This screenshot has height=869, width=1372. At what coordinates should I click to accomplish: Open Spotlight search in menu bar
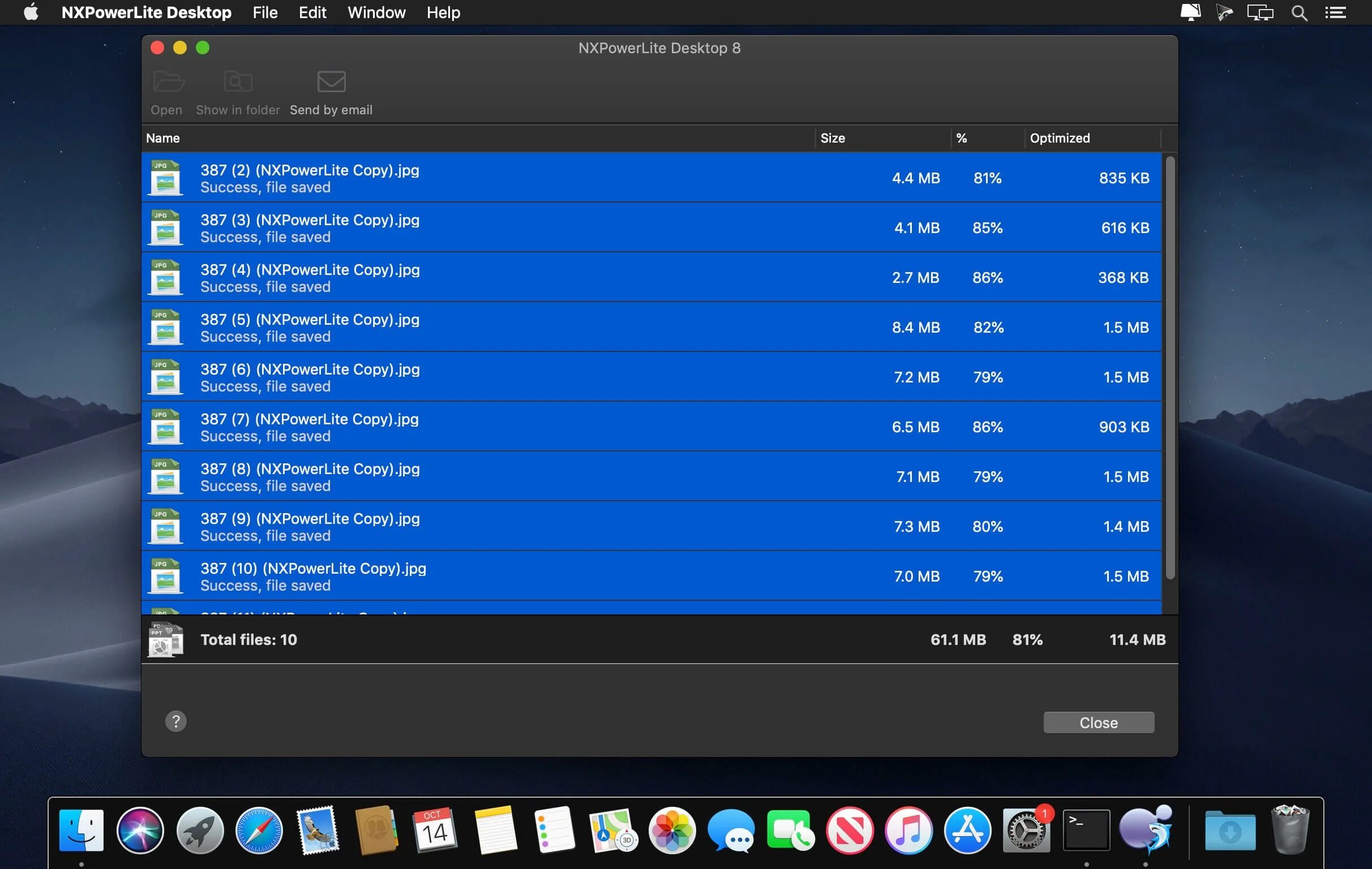(x=1299, y=12)
